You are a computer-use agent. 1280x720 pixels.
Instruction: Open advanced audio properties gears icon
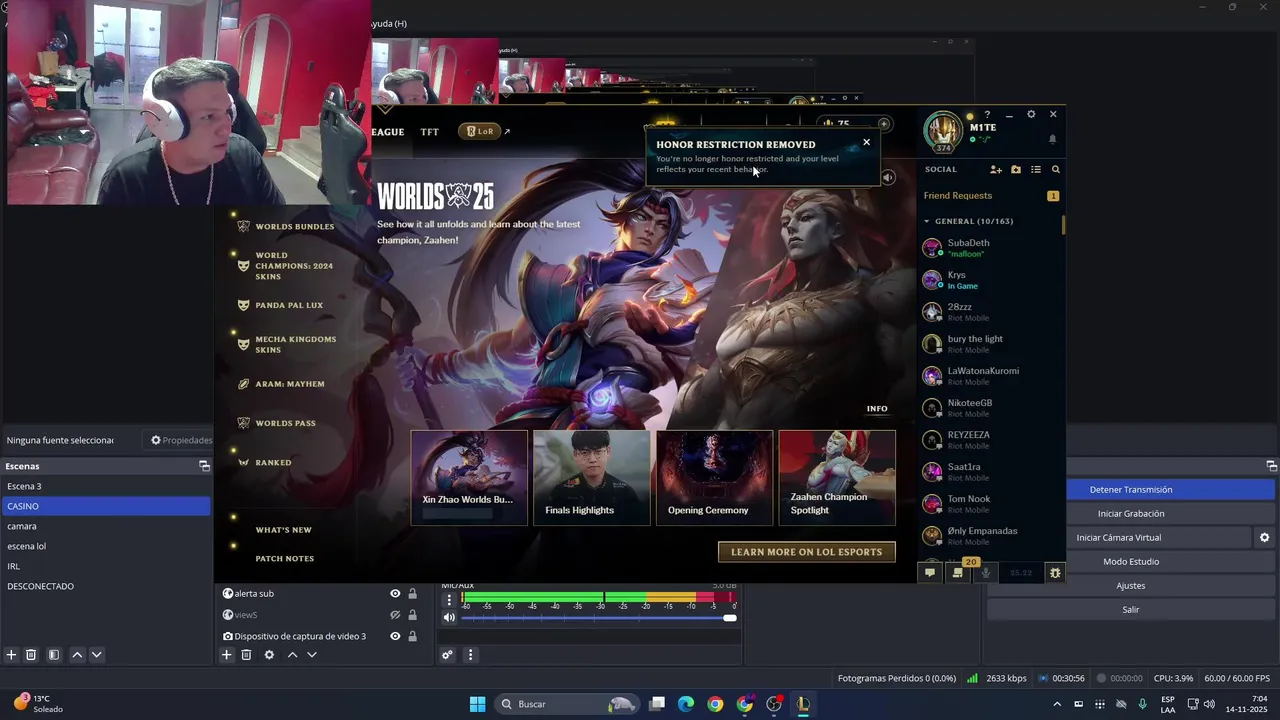pyautogui.click(x=447, y=655)
